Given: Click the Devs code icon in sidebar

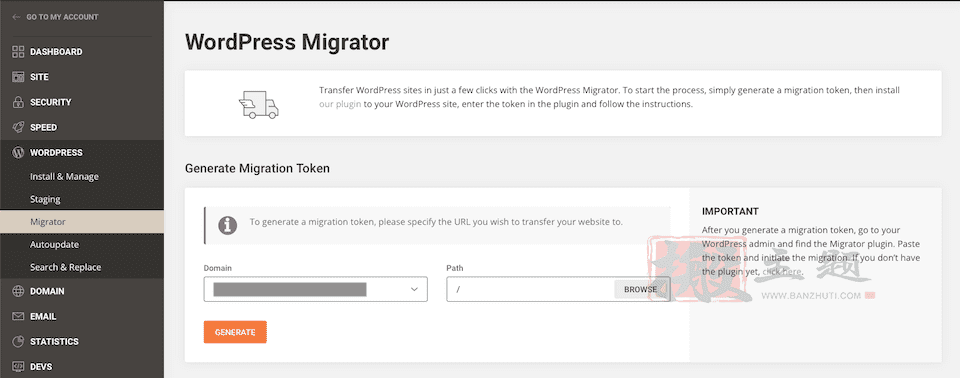Looking at the screenshot, I should (x=18, y=366).
